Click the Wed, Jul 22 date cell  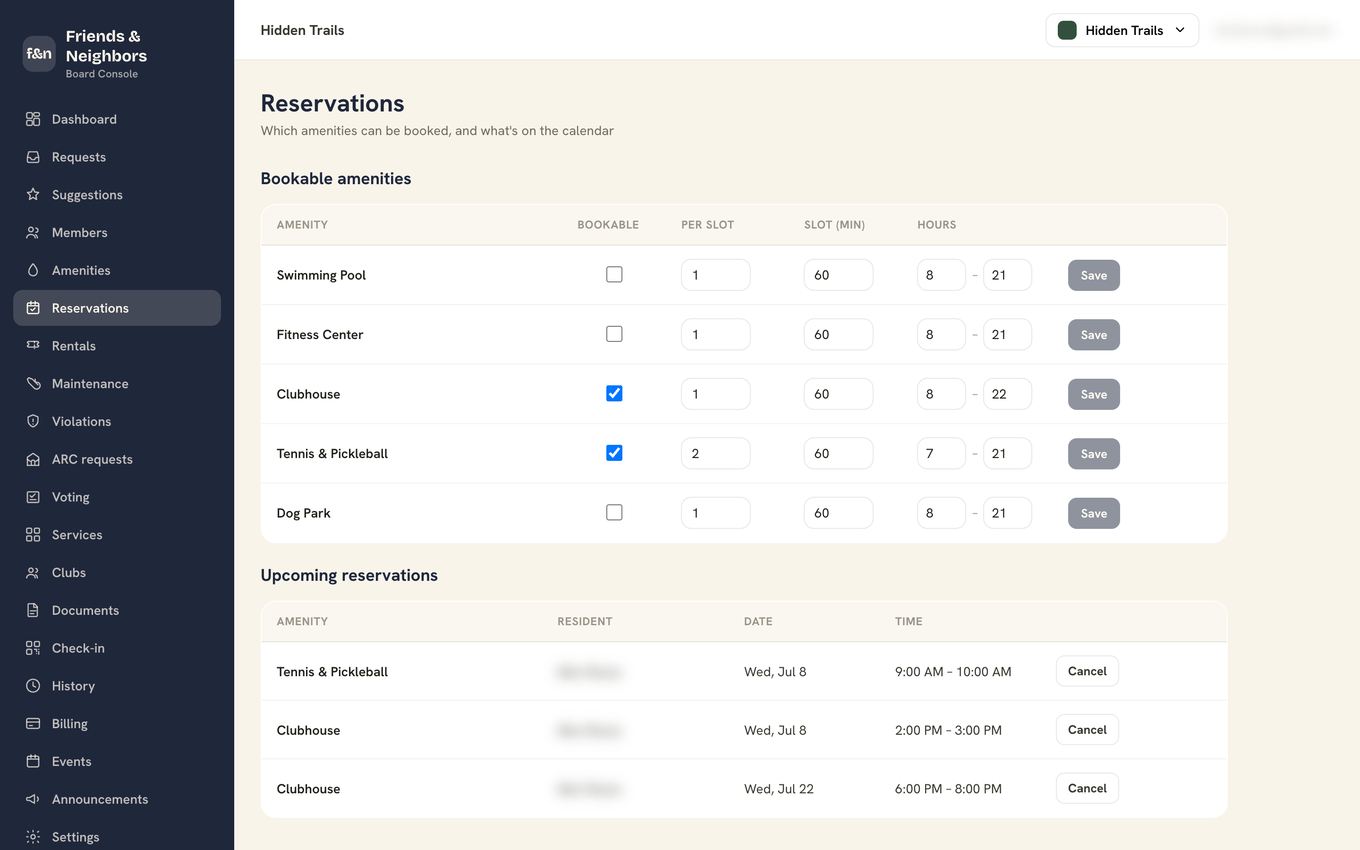point(779,789)
